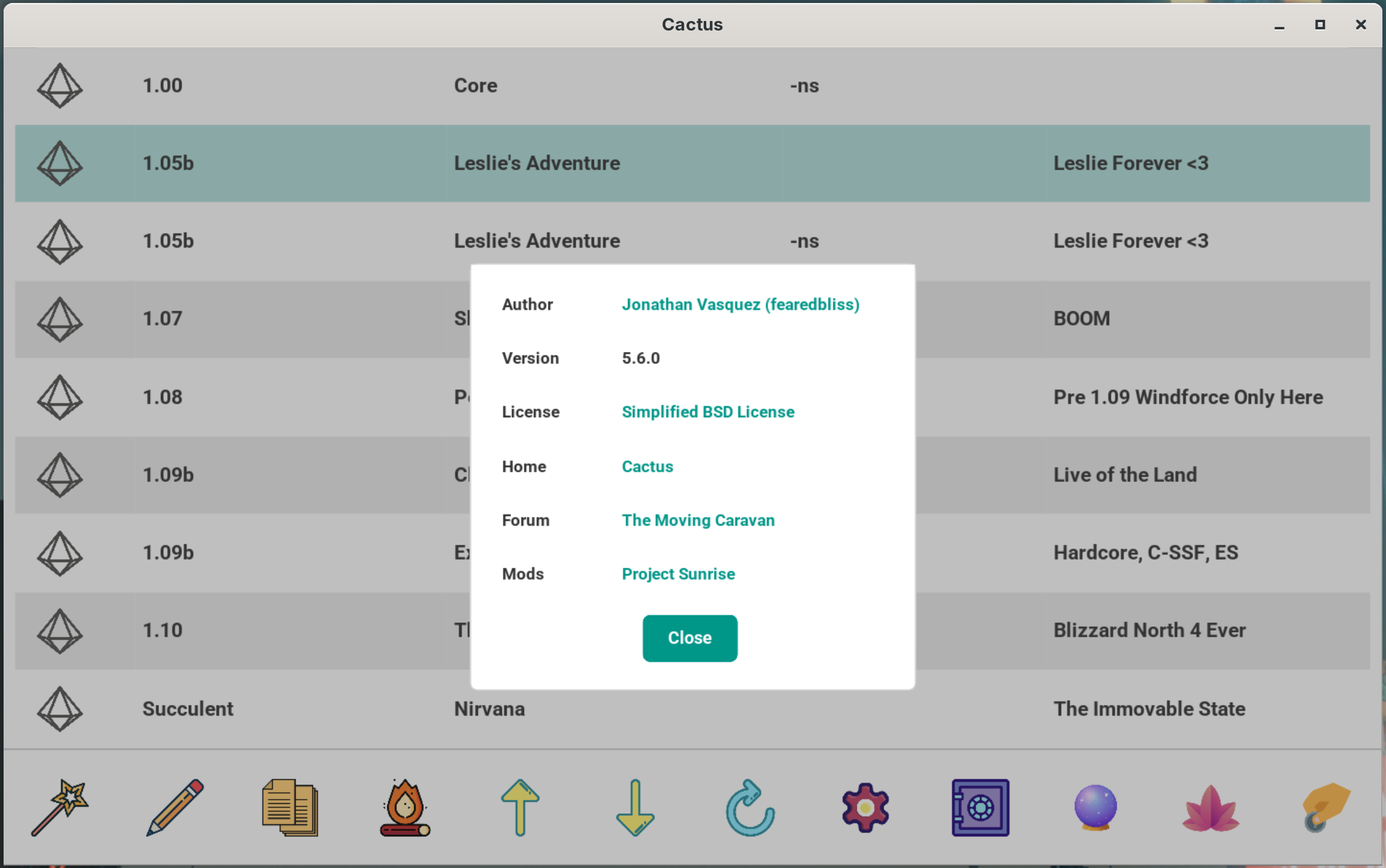Click the crystal ball icon
Image resolution: width=1386 pixels, height=868 pixels.
click(x=1095, y=807)
